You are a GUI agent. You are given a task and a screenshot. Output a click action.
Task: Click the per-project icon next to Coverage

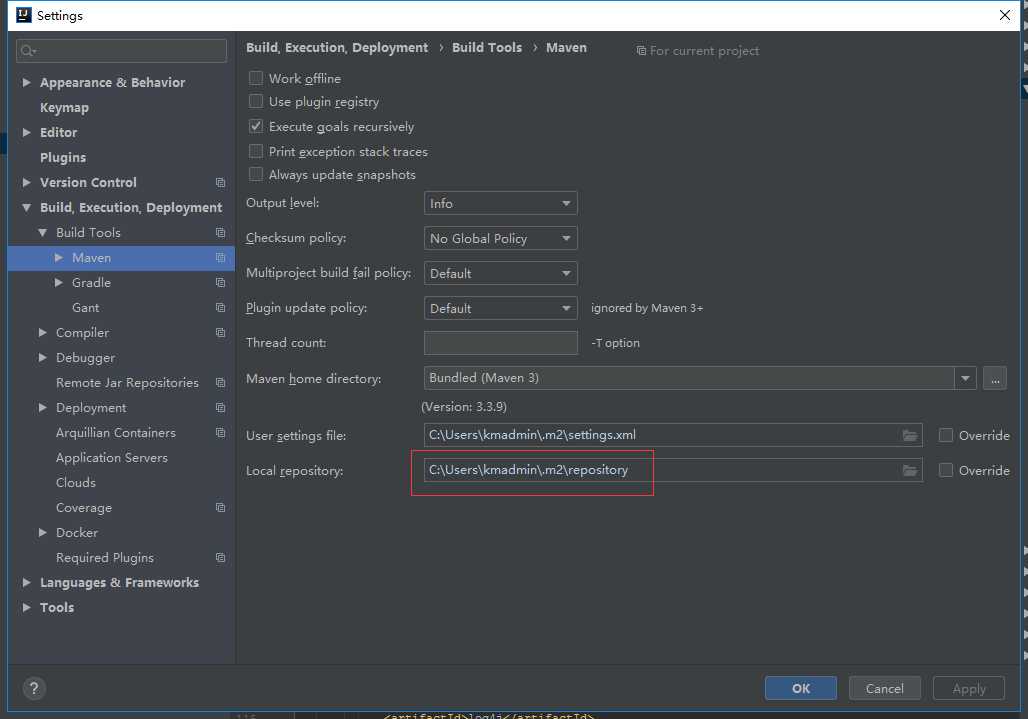[x=220, y=507]
